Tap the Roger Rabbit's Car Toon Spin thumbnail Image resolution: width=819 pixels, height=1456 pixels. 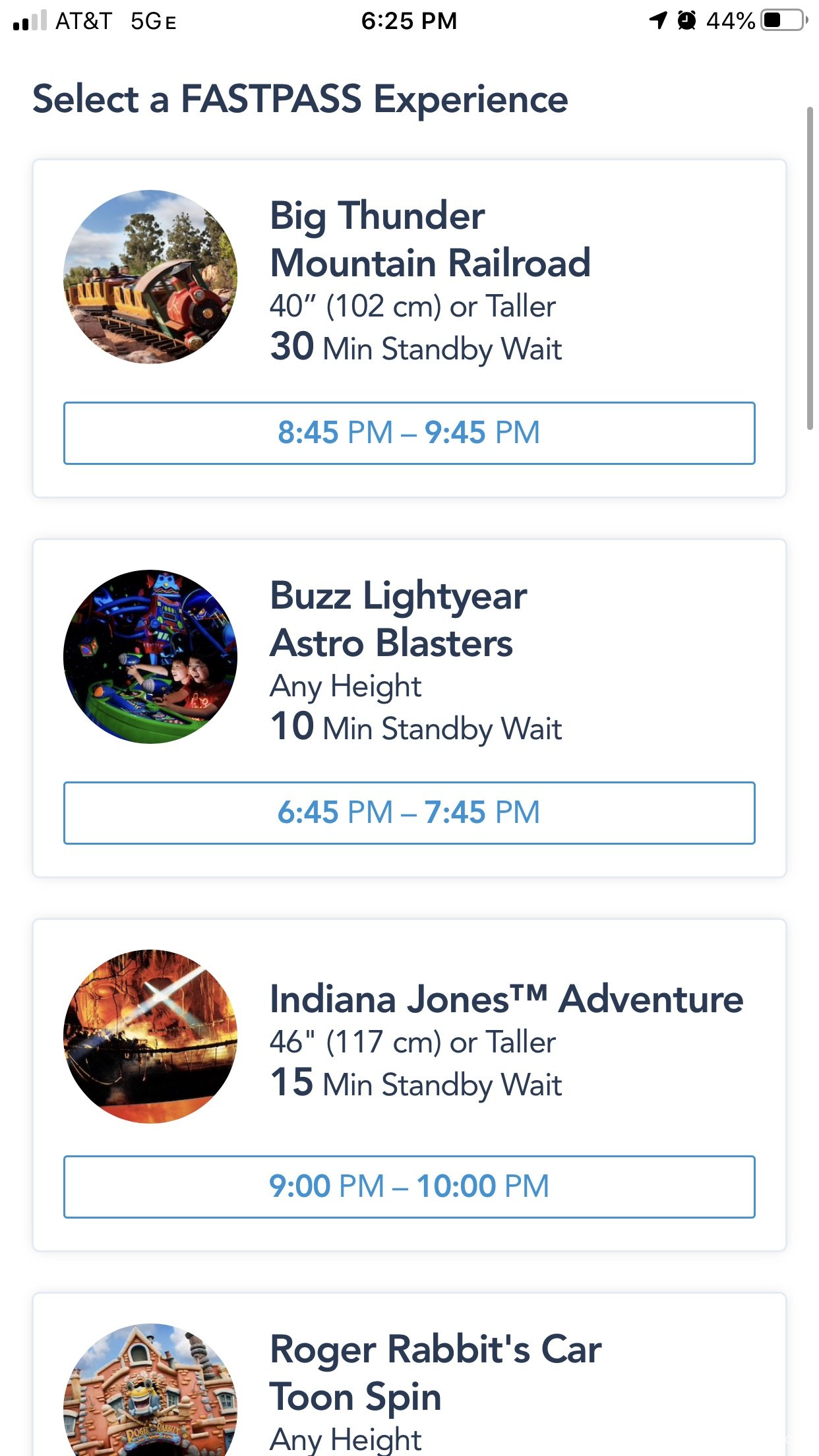click(150, 1389)
